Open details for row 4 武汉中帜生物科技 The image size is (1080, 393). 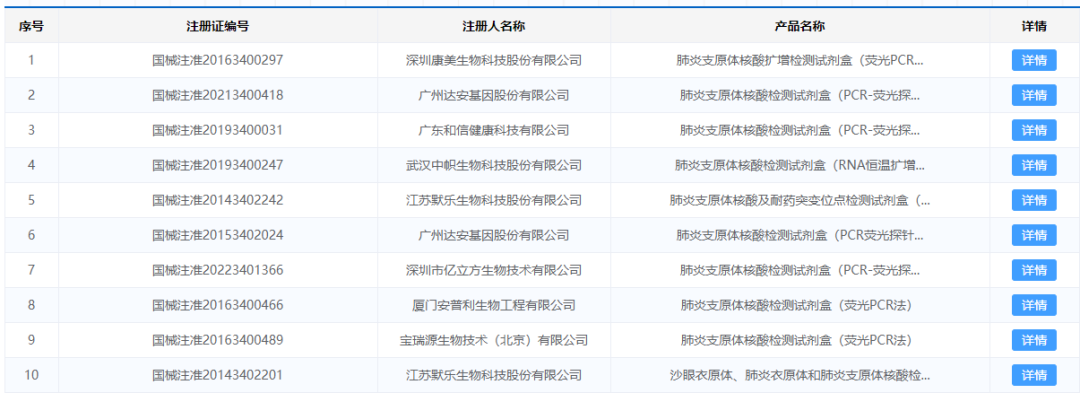[1034, 165]
